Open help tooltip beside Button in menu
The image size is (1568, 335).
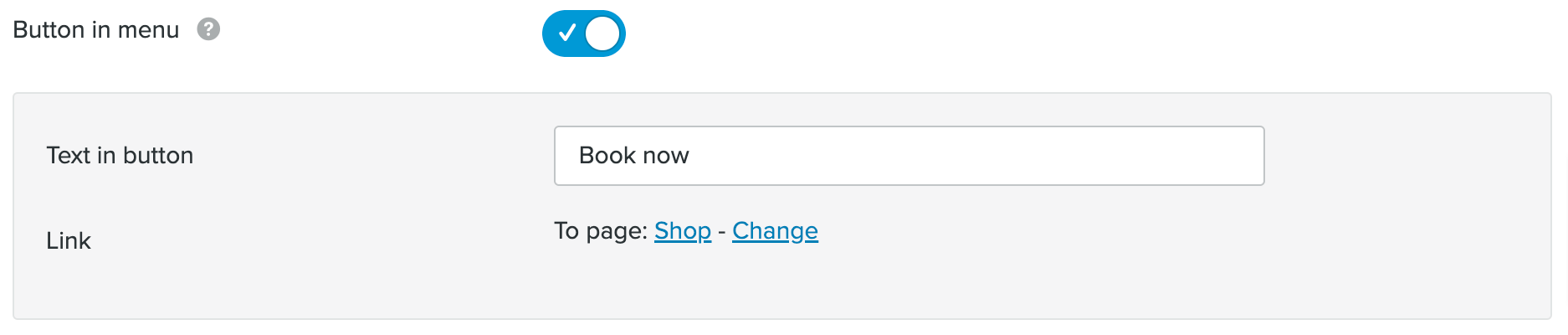[x=208, y=30]
